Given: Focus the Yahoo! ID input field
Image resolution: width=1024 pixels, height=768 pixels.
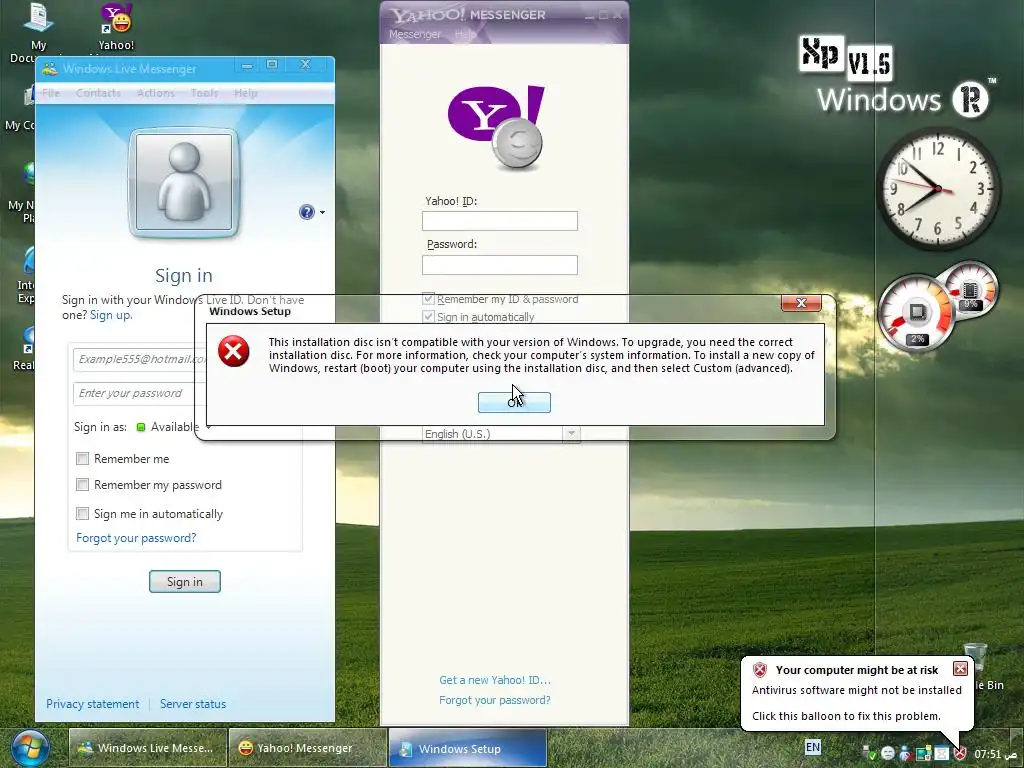Looking at the screenshot, I should tap(500, 221).
